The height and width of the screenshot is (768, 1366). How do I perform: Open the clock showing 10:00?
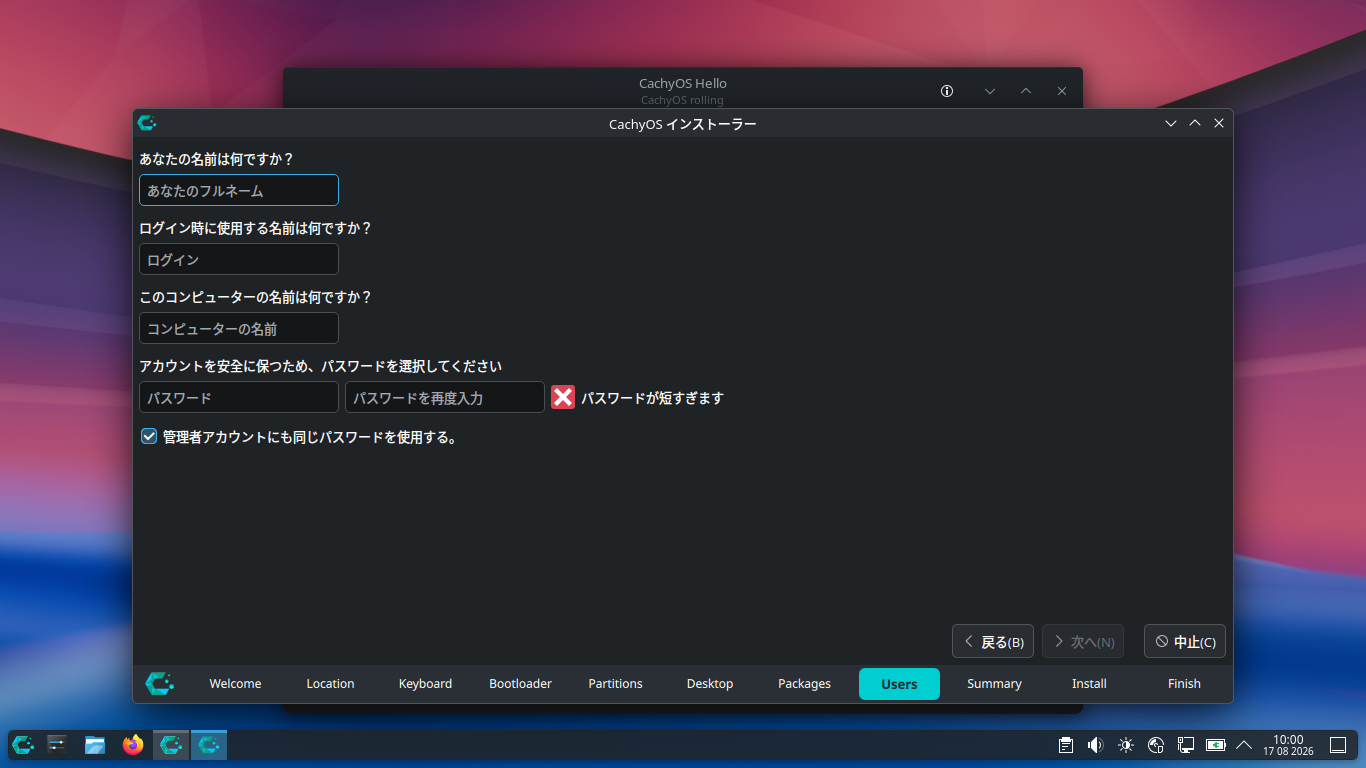(x=1288, y=745)
